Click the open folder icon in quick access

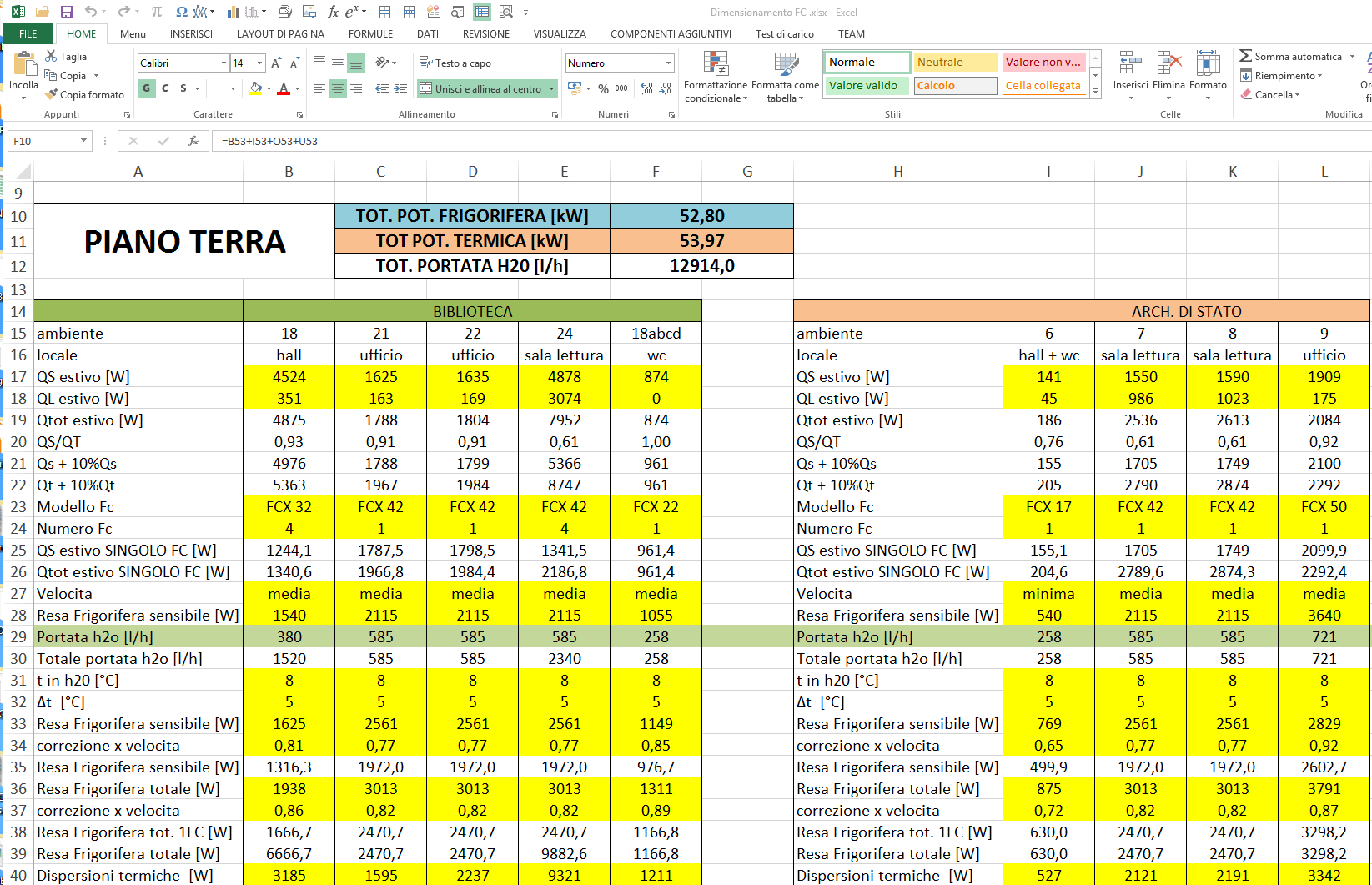coord(43,12)
